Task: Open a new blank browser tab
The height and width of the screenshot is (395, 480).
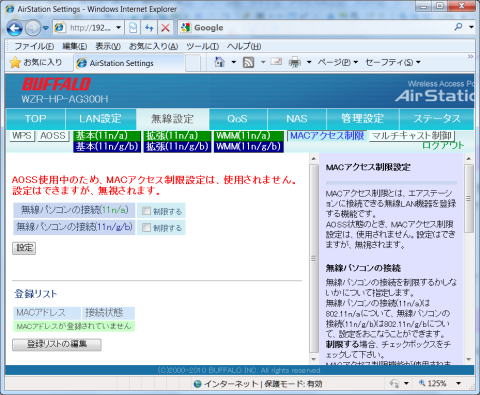Action: pyautogui.click(x=193, y=63)
